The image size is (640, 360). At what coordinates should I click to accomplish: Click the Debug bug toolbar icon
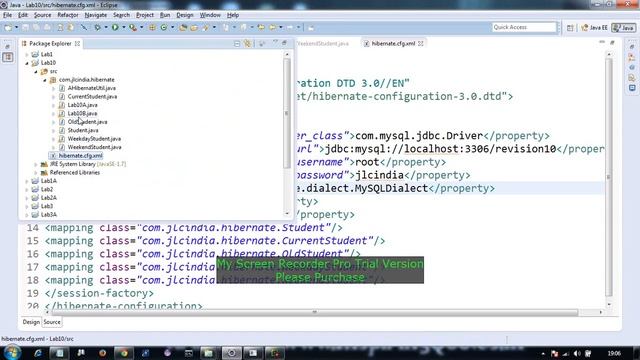click(98, 27)
